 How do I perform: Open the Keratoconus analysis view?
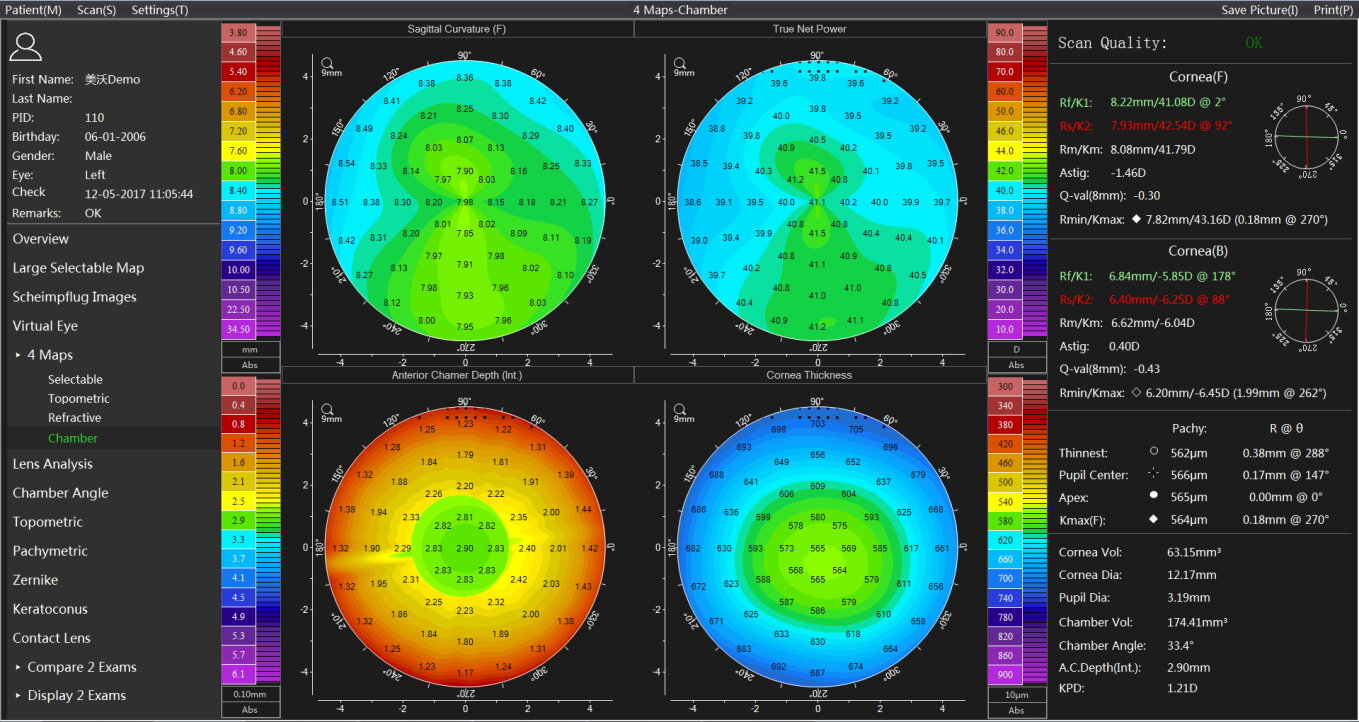pos(48,609)
